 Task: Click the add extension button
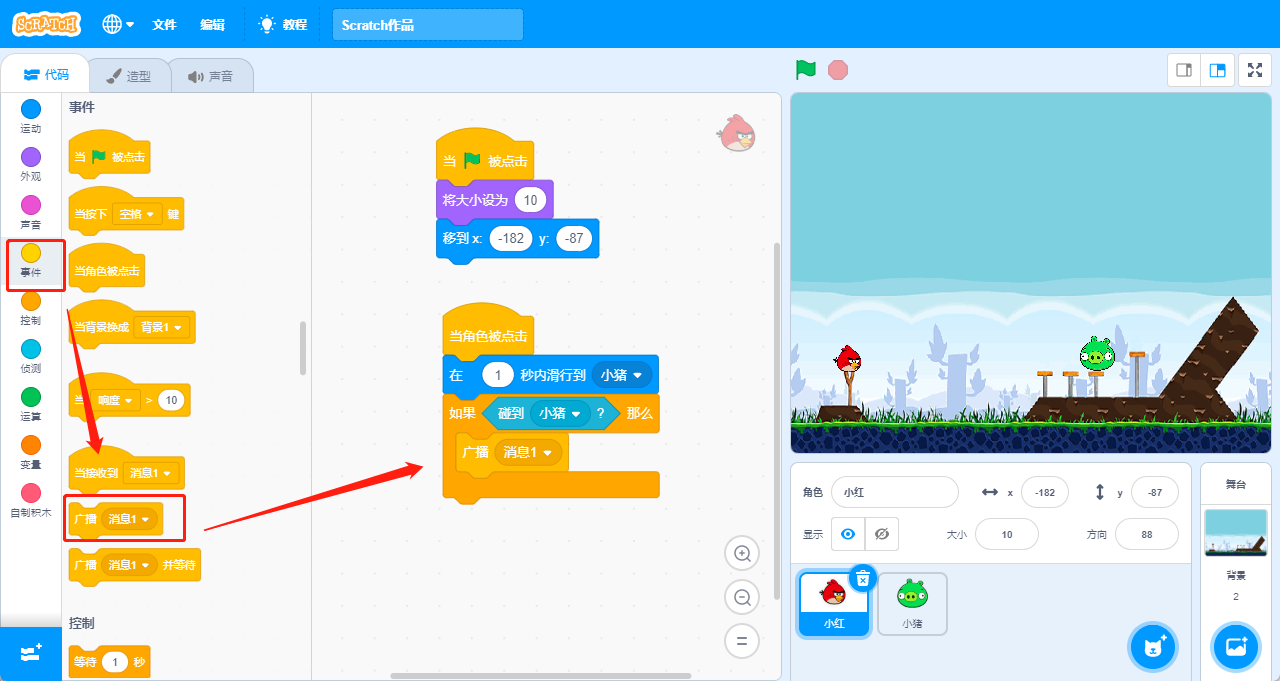click(x=31, y=653)
